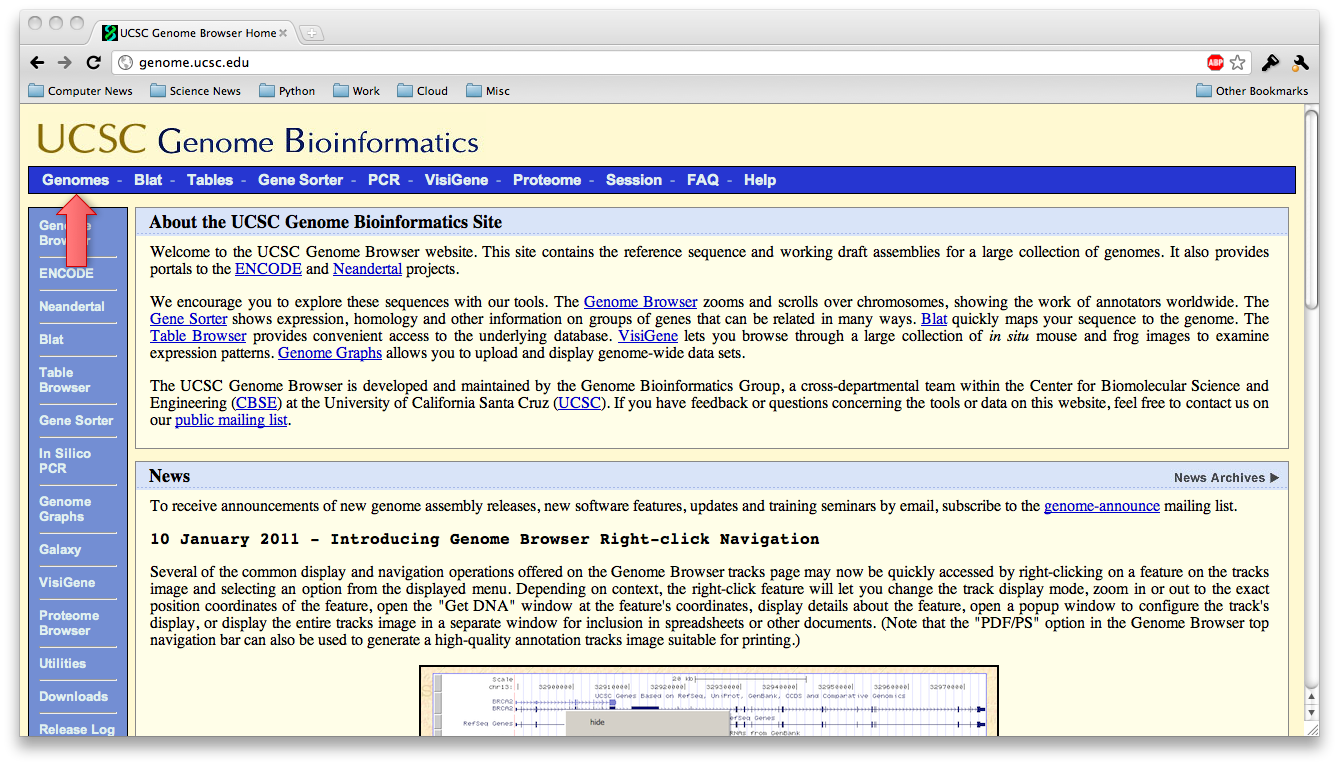Follow the Genome Browser paragraph link

(641, 302)
